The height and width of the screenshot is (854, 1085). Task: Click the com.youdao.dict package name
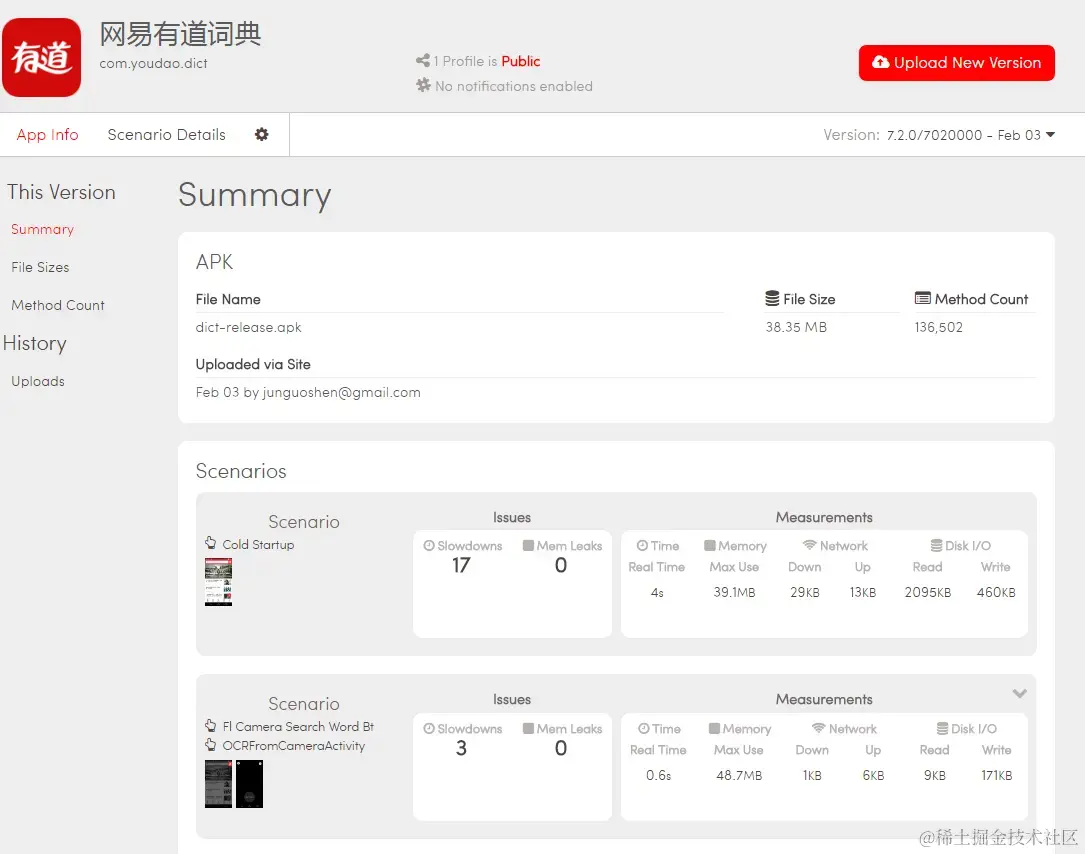[x=154, y=64]
